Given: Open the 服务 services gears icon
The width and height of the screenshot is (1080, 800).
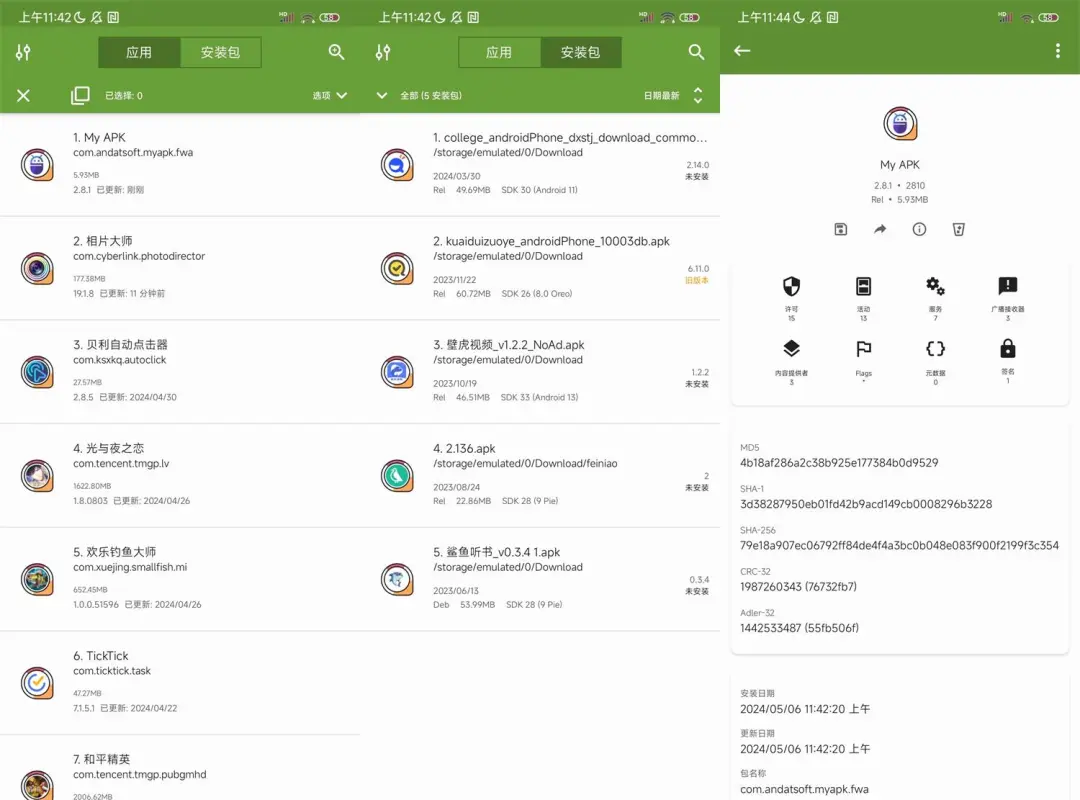Looking at the screenshot, I should pos(935,287).
